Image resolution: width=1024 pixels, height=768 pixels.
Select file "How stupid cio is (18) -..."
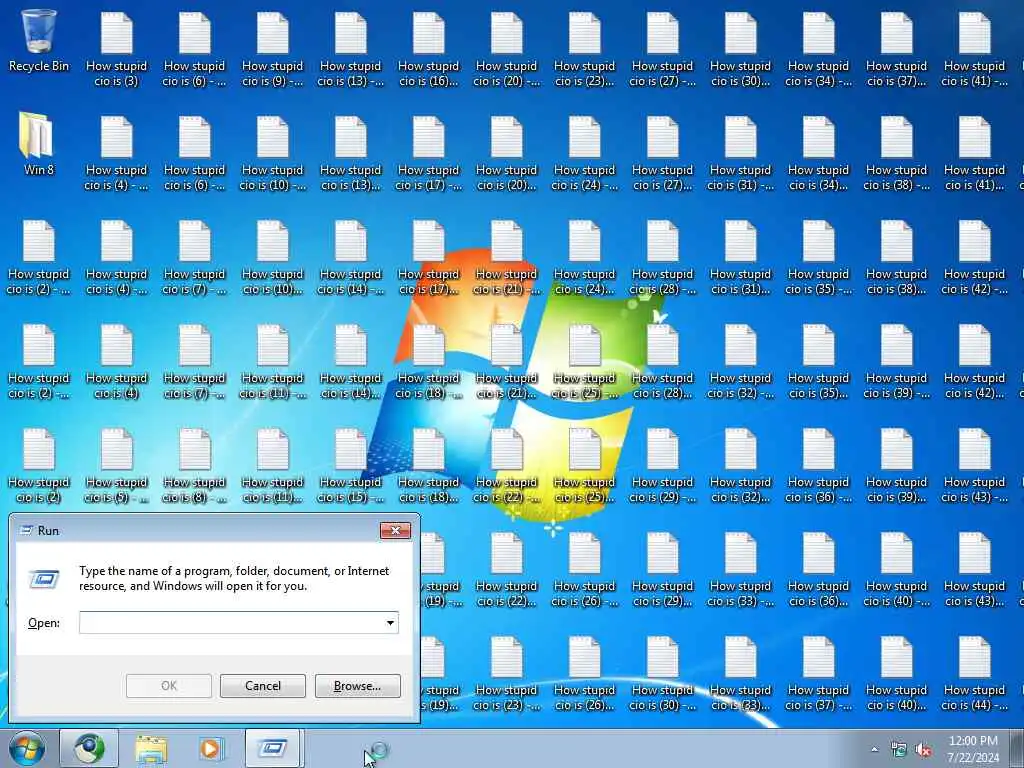pyautogui.click(x=428, y=362)
